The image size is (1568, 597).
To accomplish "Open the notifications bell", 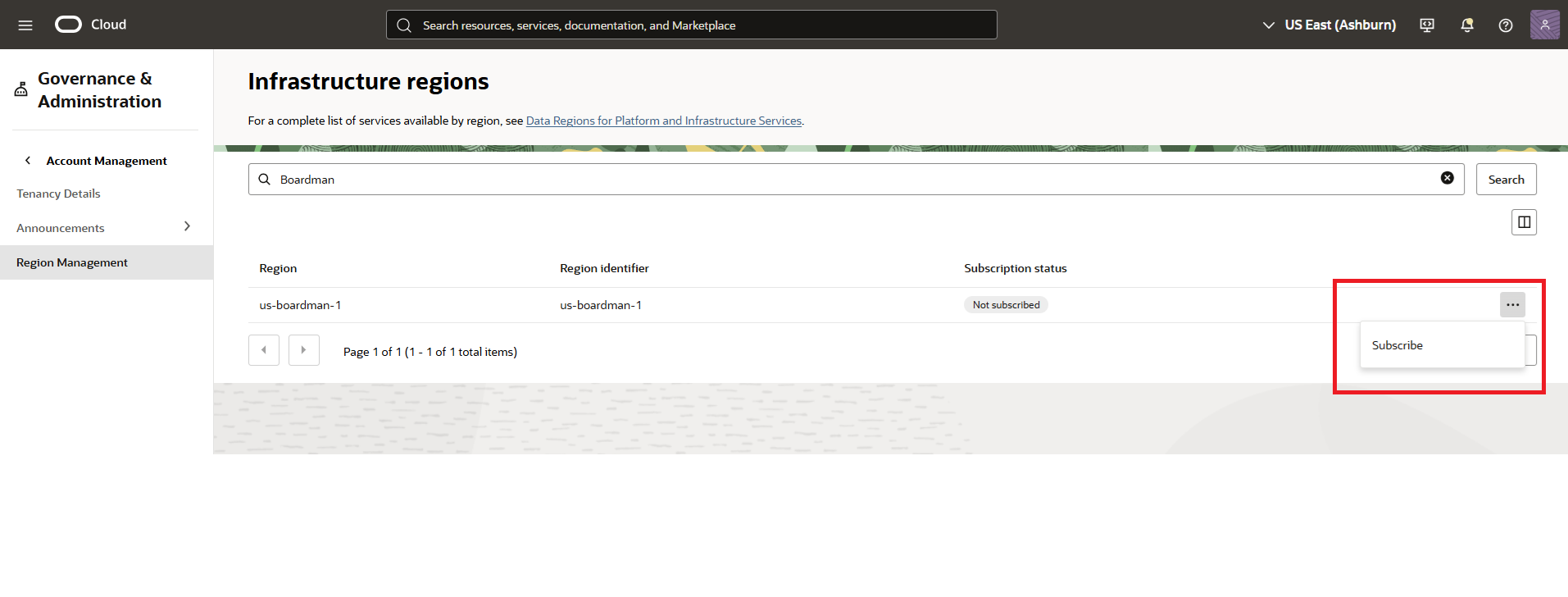I will 1467,25.
